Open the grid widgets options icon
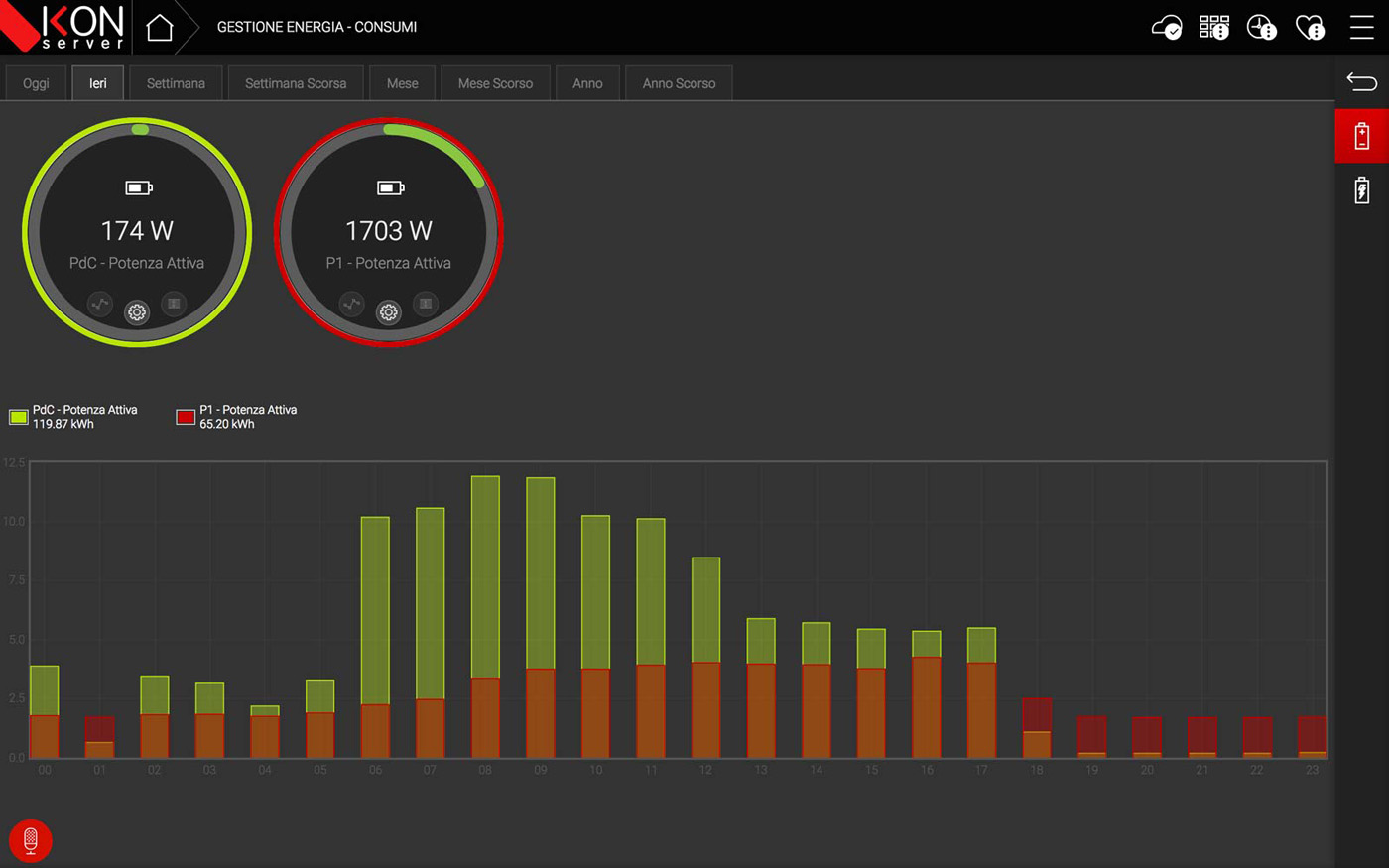Image resolution: width=1389 pixels, height=868 pixels. coord(1213,28)
